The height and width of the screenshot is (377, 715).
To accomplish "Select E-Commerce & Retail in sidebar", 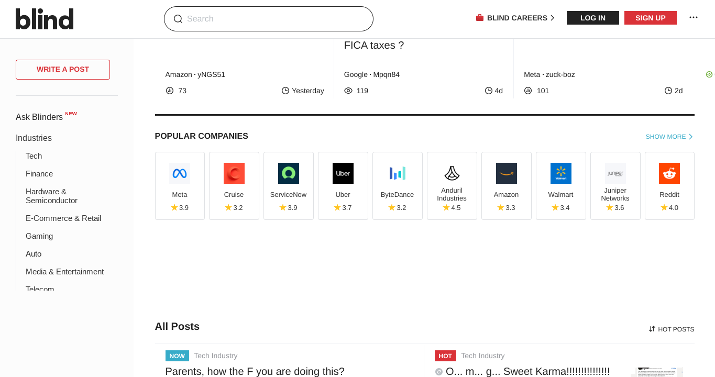I will [x=63, y=218].
